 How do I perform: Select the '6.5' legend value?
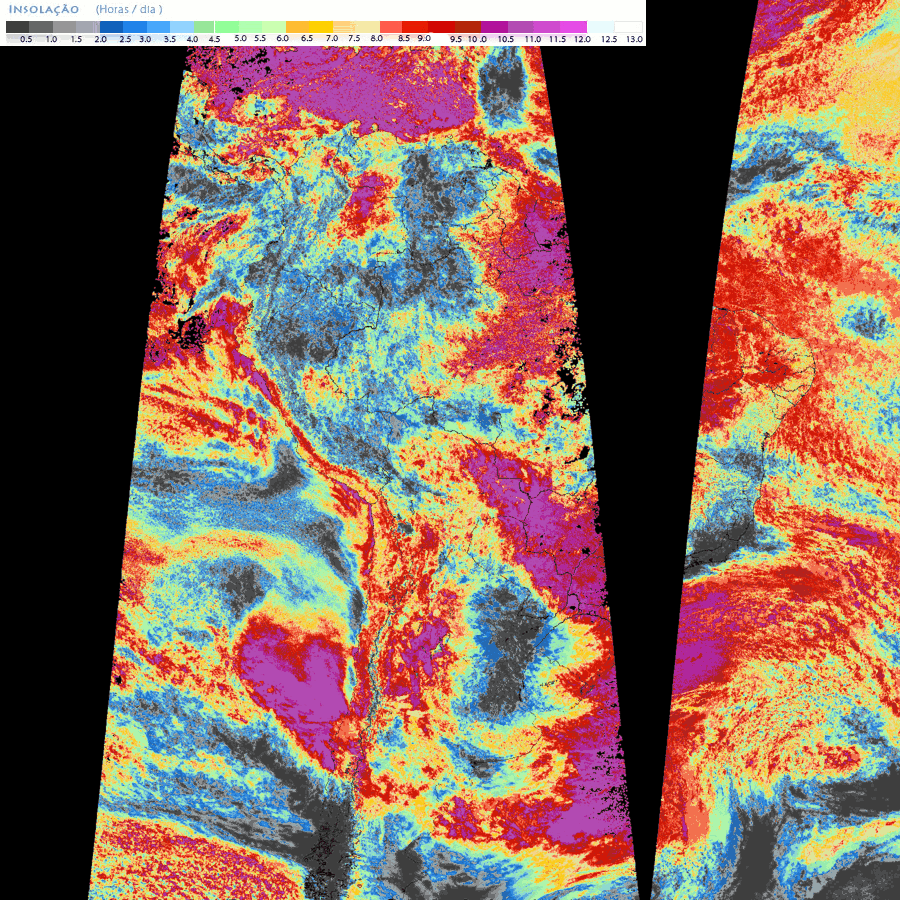coord(307,38)
